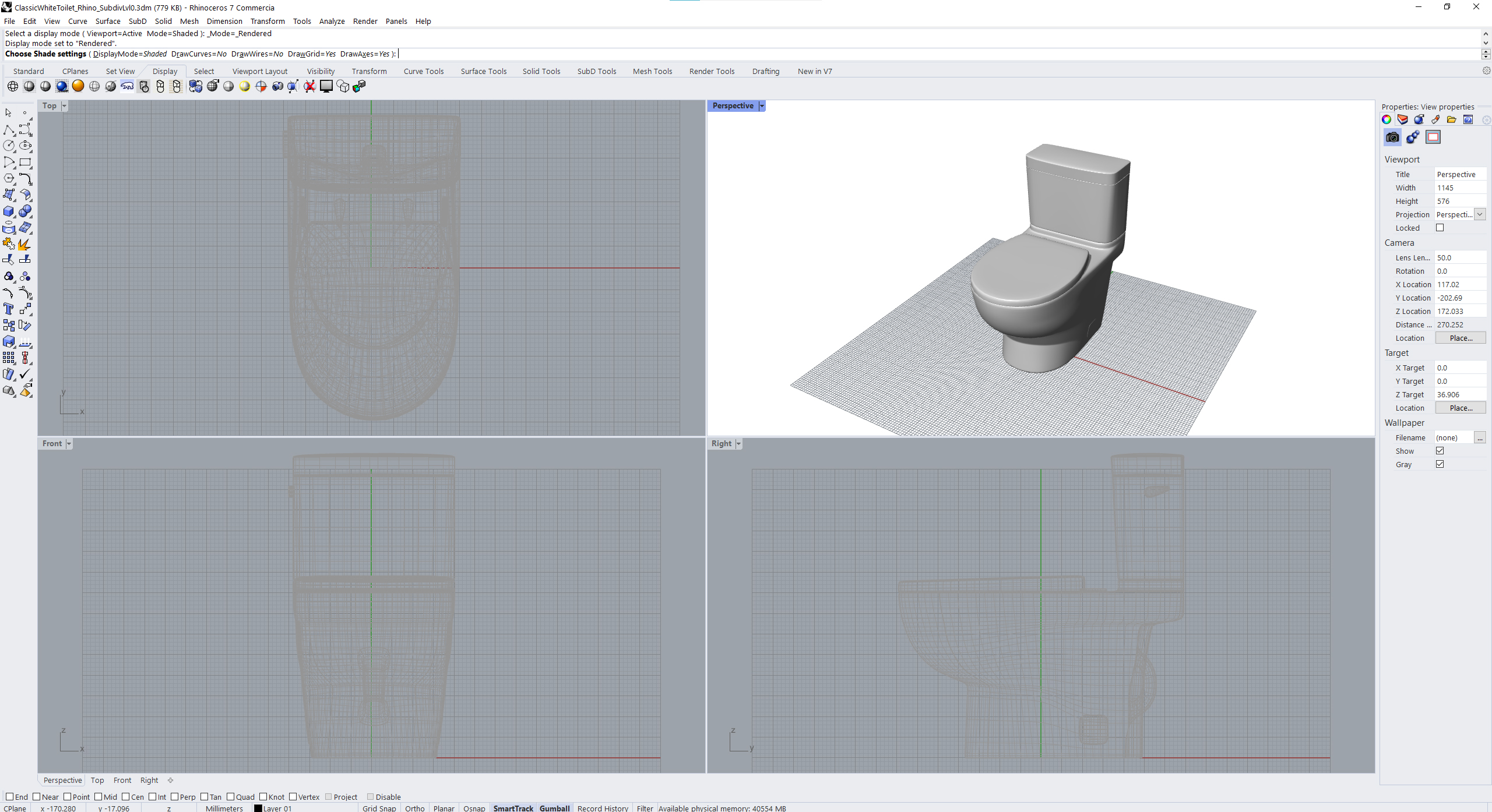Open the Perspective viewport title dropdown arrow

pos(762,105)
